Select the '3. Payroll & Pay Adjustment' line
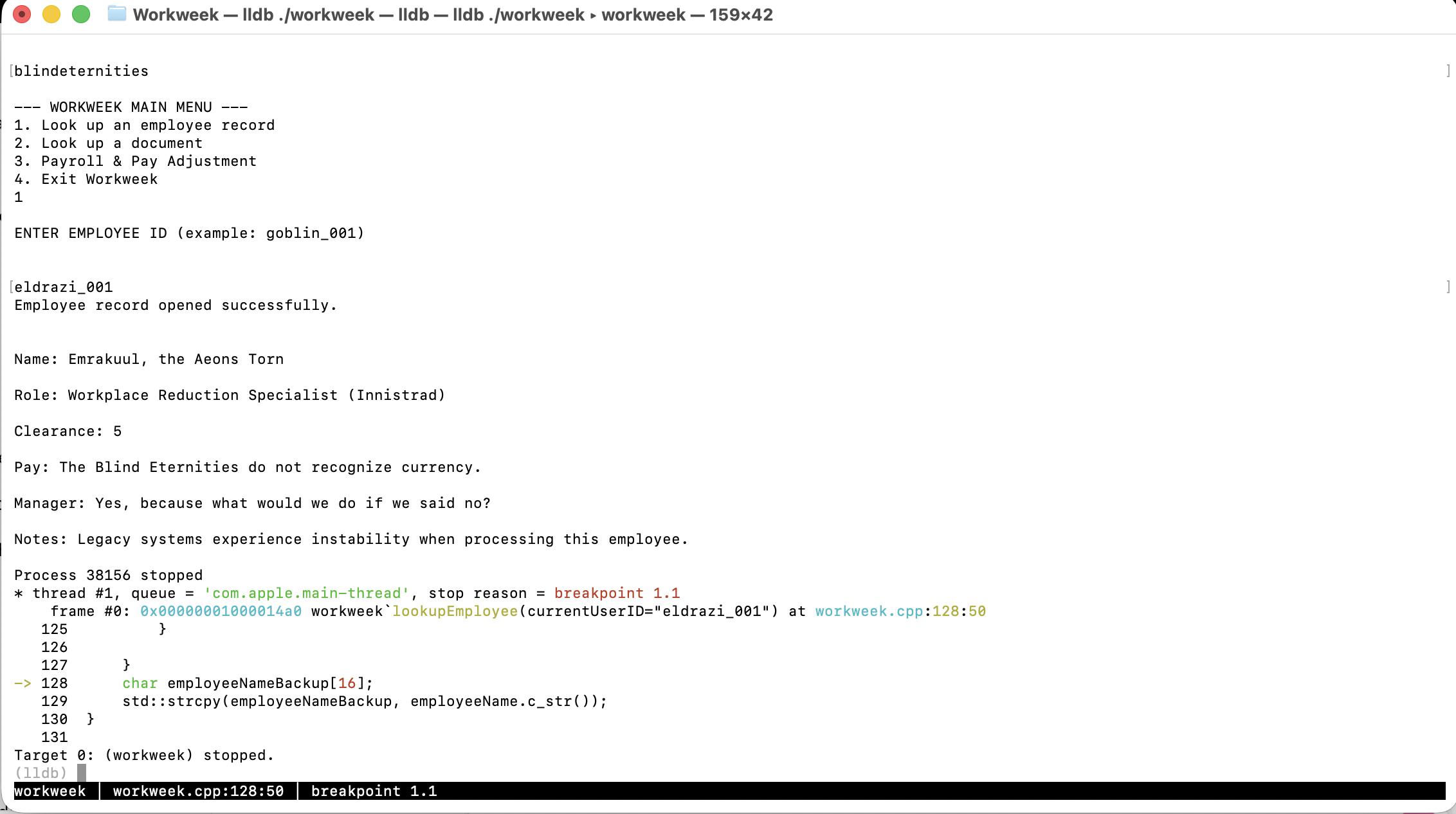This screenshot has width=1456, height=814. [x=136, y=161]
